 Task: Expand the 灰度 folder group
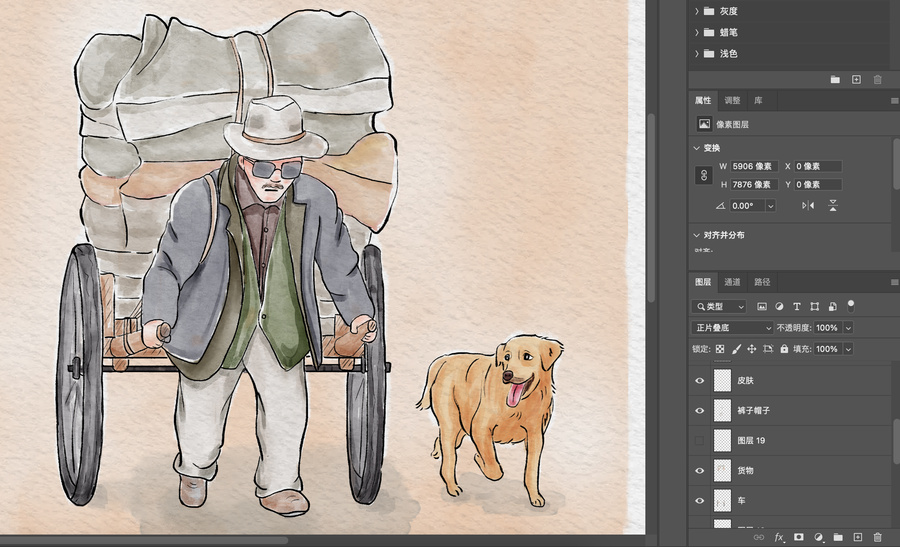pyautogui.click(x=696, y=11)
